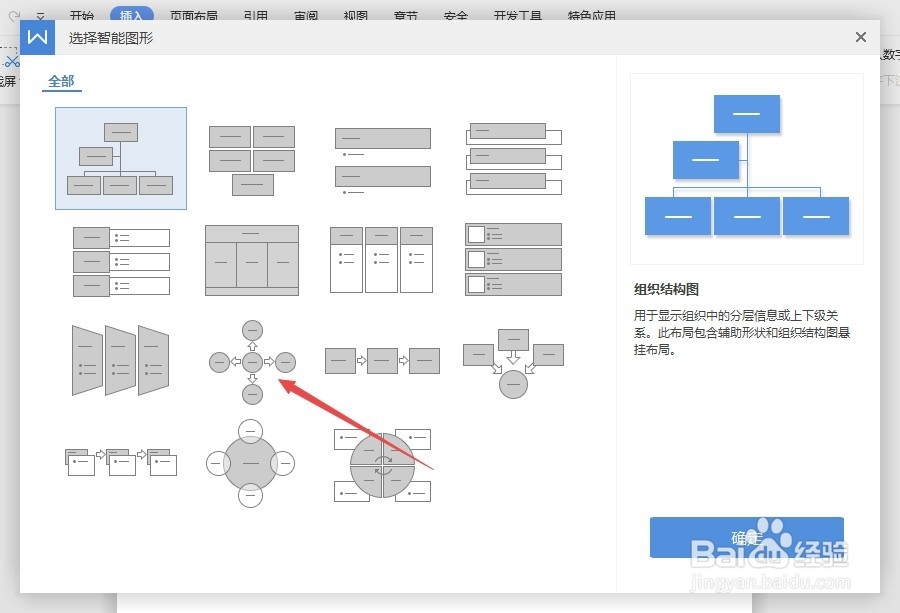Open the 视图 ribbon tab
Image resolution: width=900 pixels, height=613 pixels.
tap(355, 15)
